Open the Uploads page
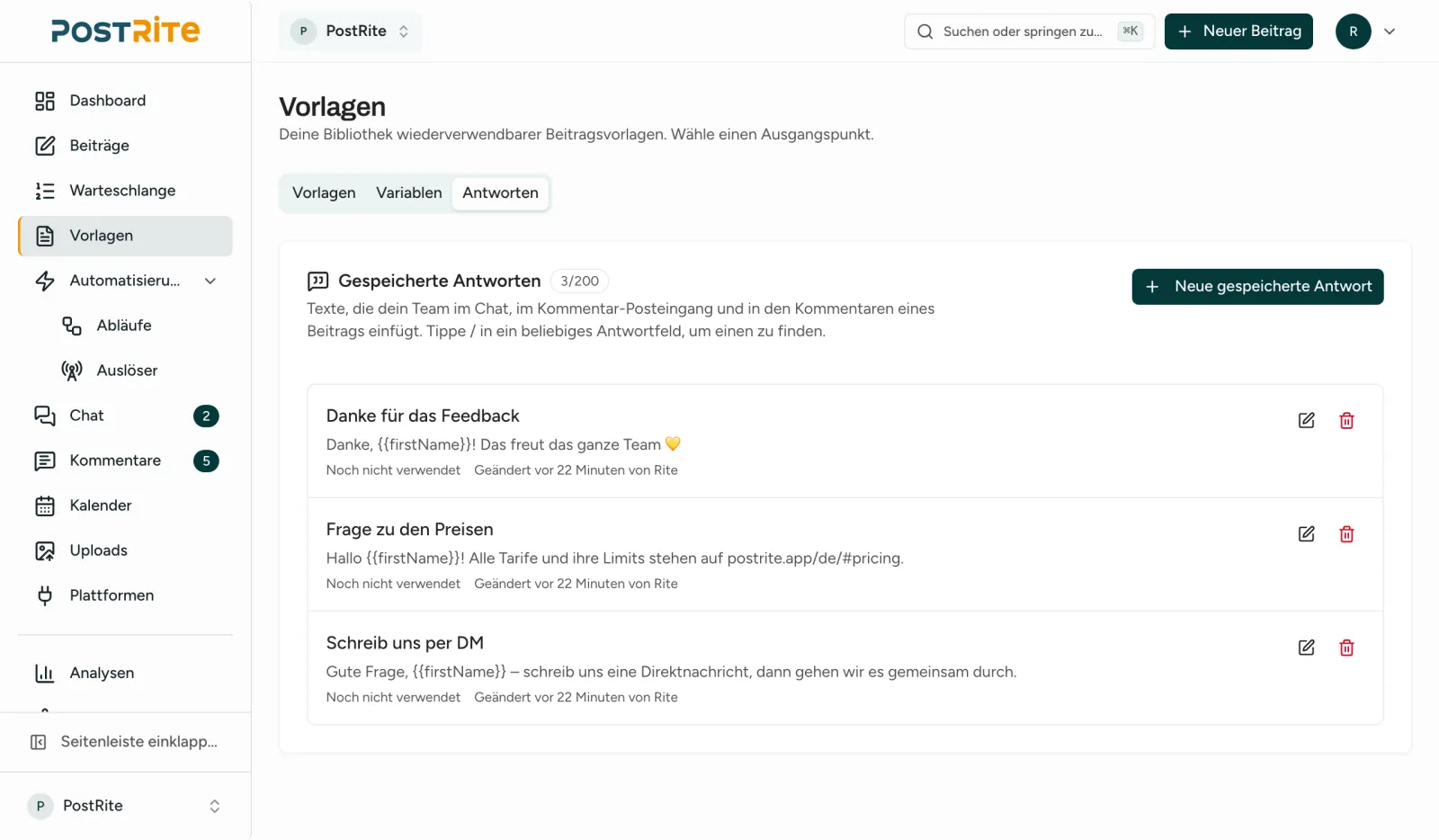The height and width of the screenshot is (840, 1439). [x=125, y=550]
